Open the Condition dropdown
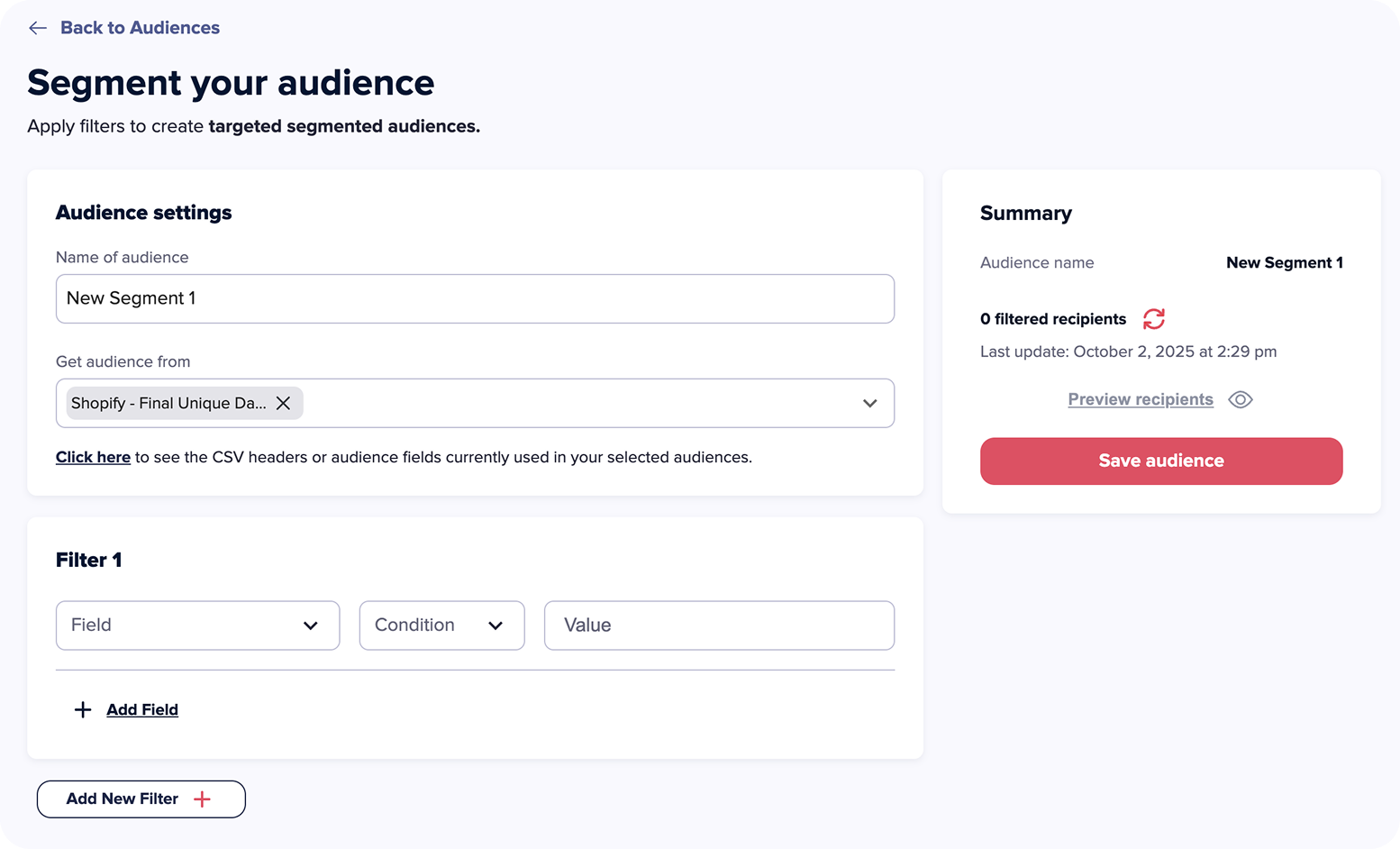Image resolution: width=1400 pixels, height=849 pixels. (441, 625)
